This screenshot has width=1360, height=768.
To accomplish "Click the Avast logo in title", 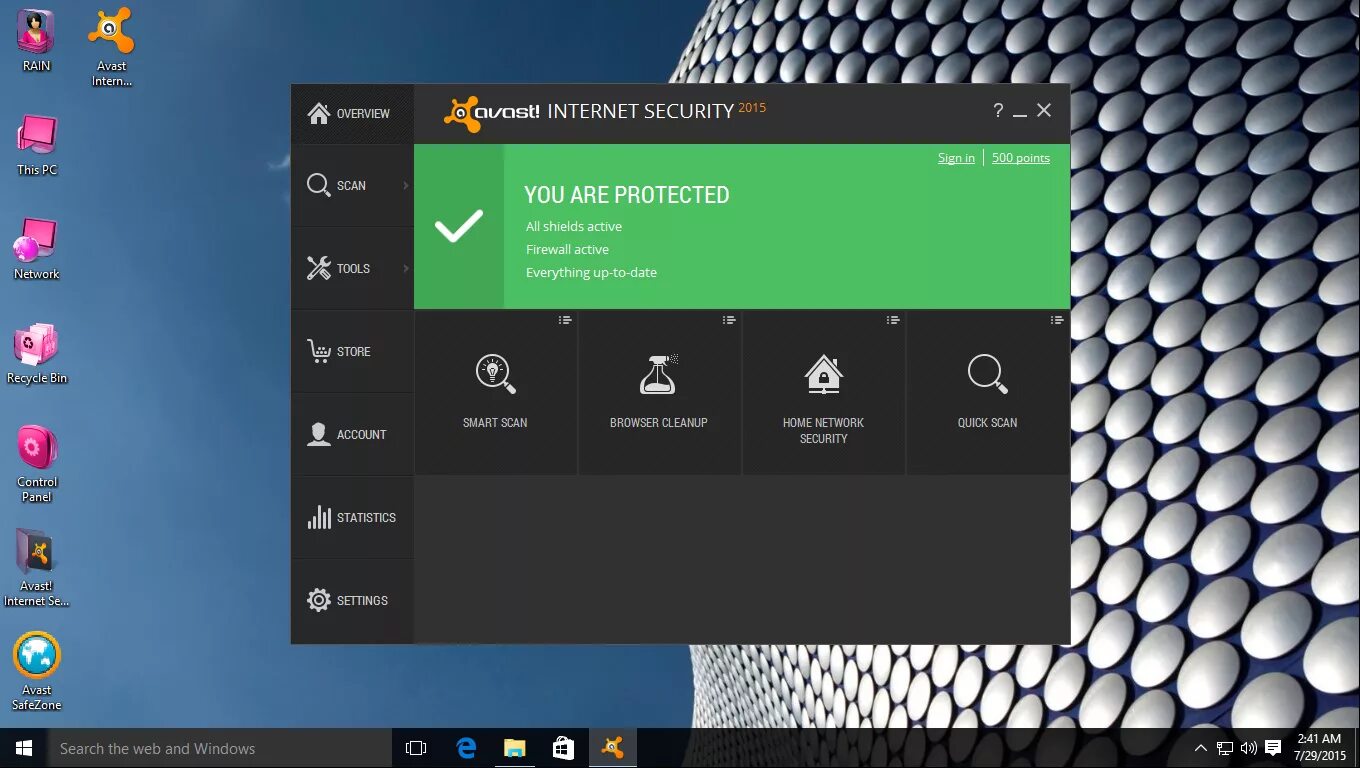I will (492, 113).
